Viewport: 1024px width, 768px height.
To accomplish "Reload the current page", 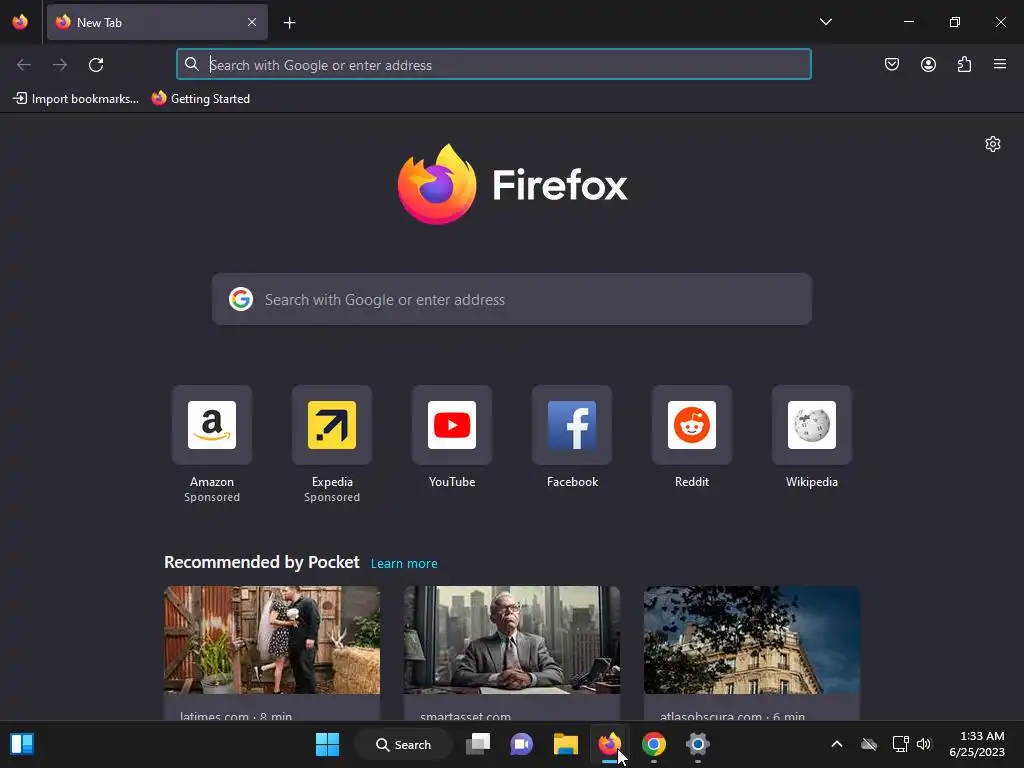I will [96, 65].
